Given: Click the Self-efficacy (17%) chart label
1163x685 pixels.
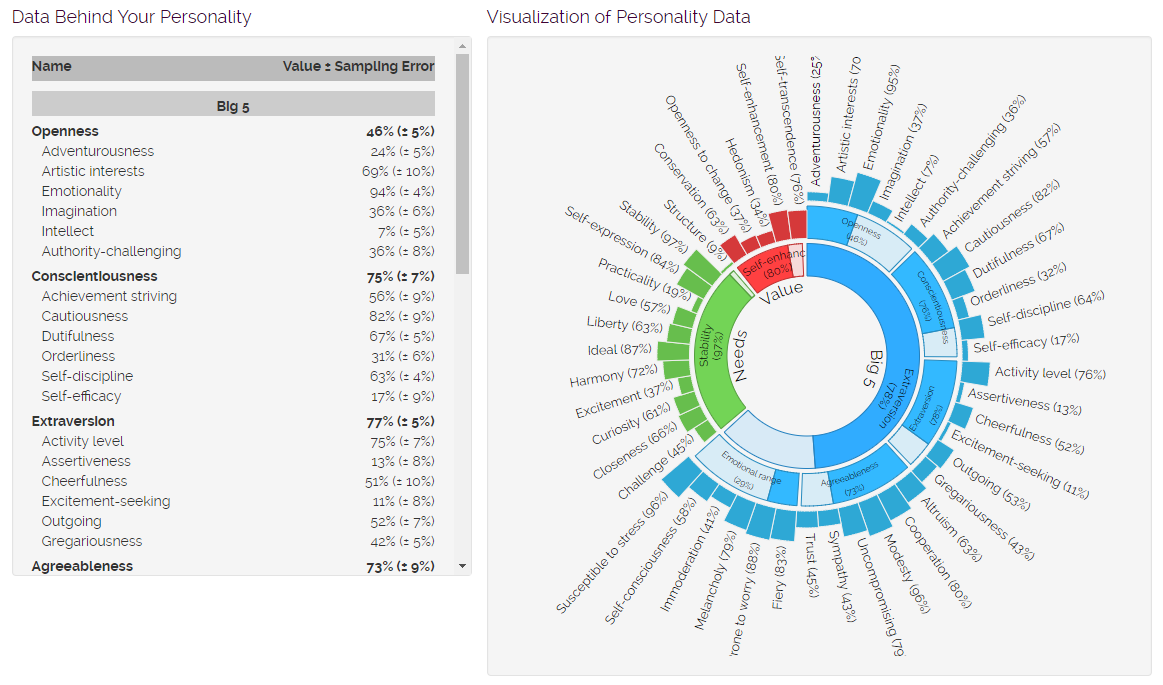Looking at the screenshot, I should click(x=1026, y=343).
